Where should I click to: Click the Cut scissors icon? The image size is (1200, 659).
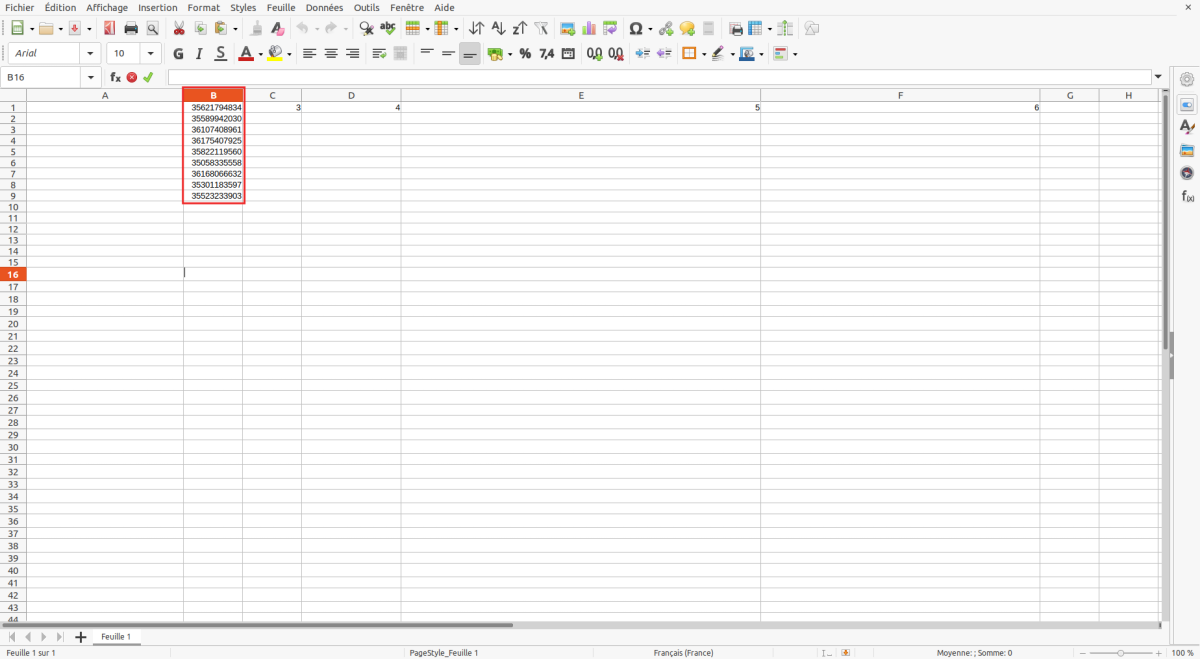coord(179,29)
